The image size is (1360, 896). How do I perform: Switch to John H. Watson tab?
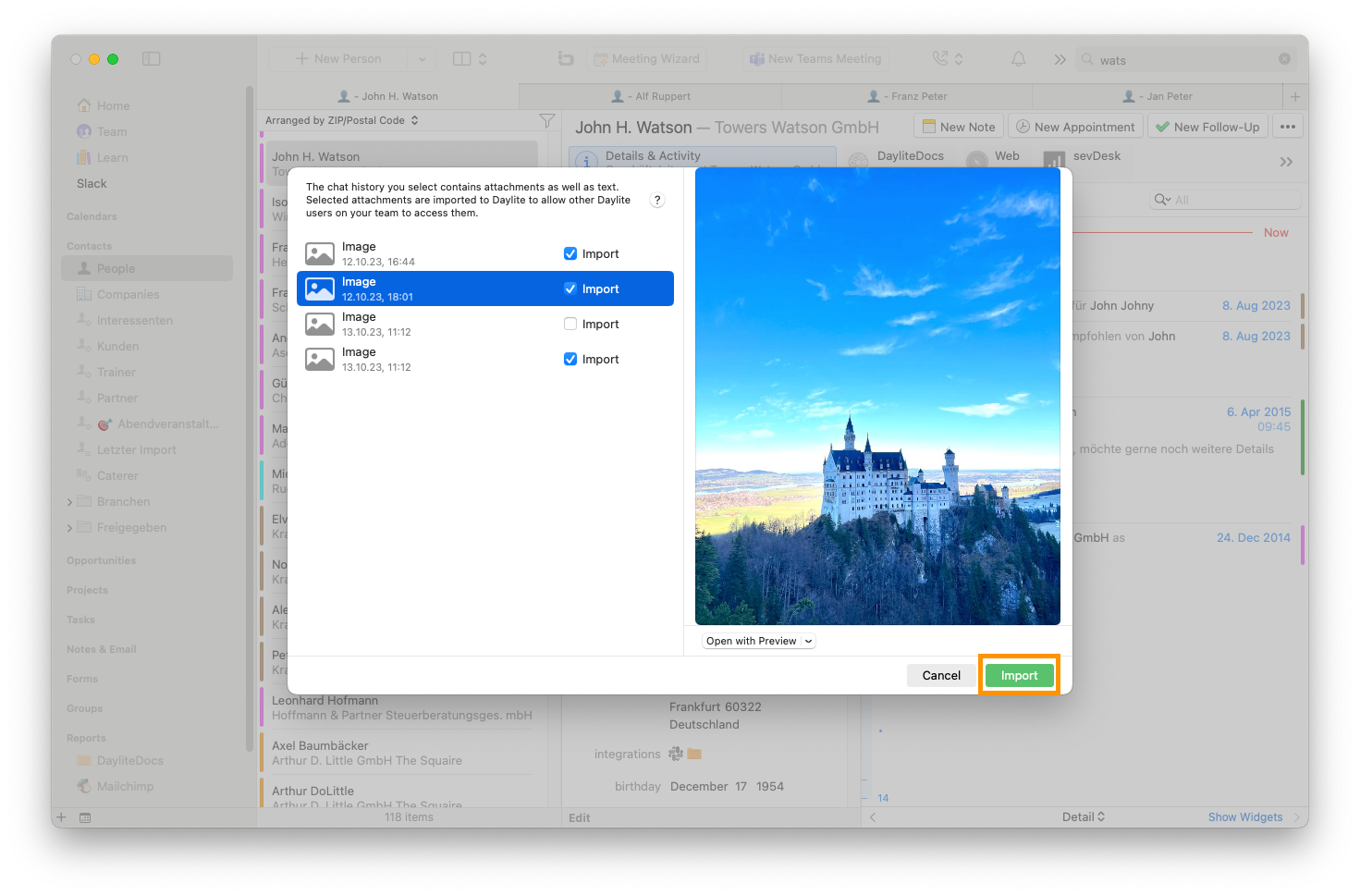[388, 96]
